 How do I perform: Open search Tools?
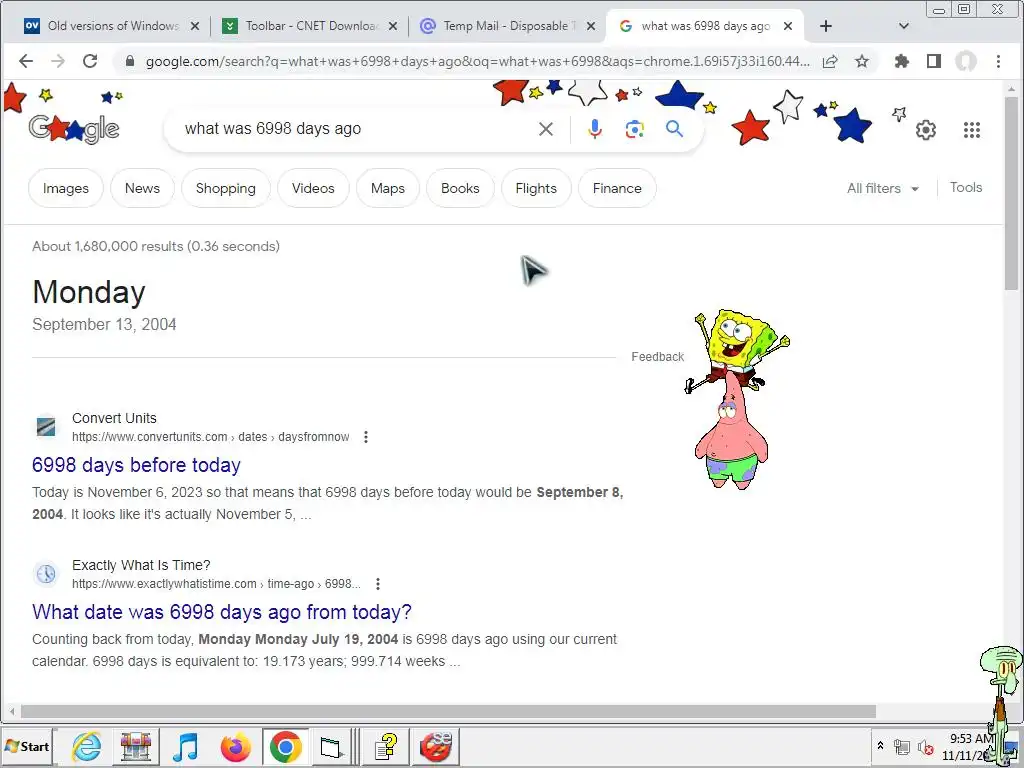point(966,187)
